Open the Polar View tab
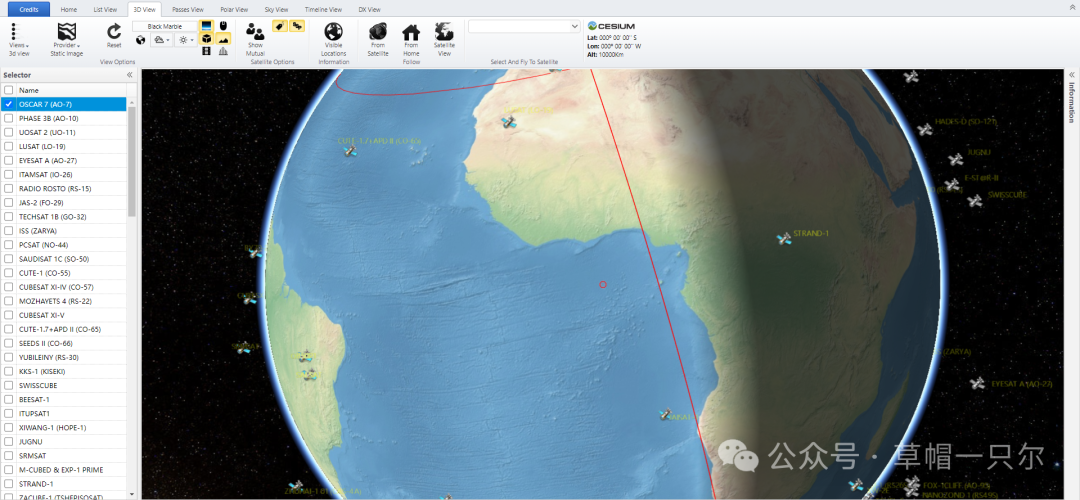Viewport: 1080px width, 500px height. pyautogui.click(x=234, y=10)
